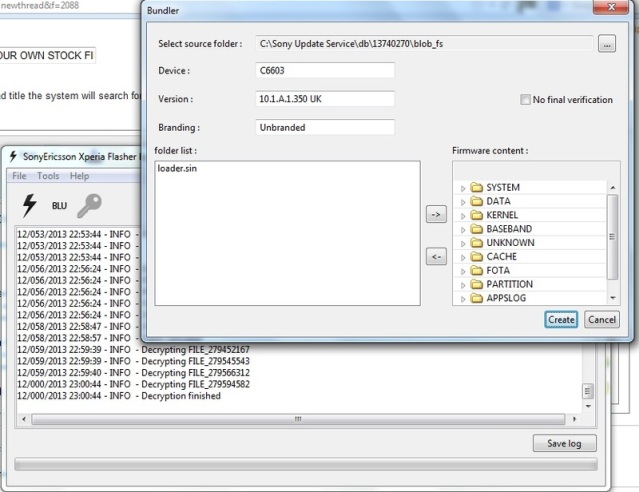Expand the FOTA tree node

(x=463, y=271)
